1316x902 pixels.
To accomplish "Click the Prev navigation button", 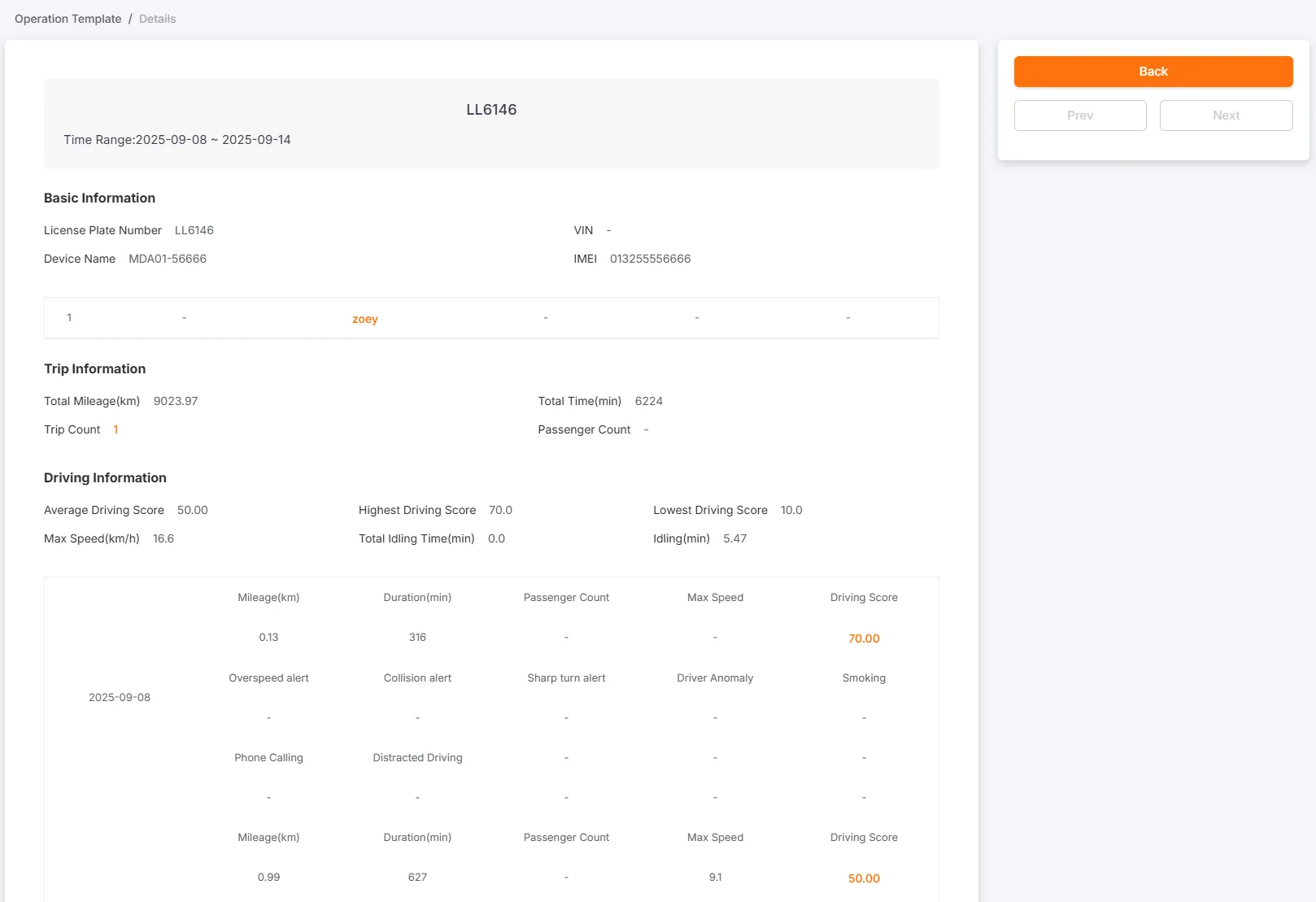I will 1079,115.
